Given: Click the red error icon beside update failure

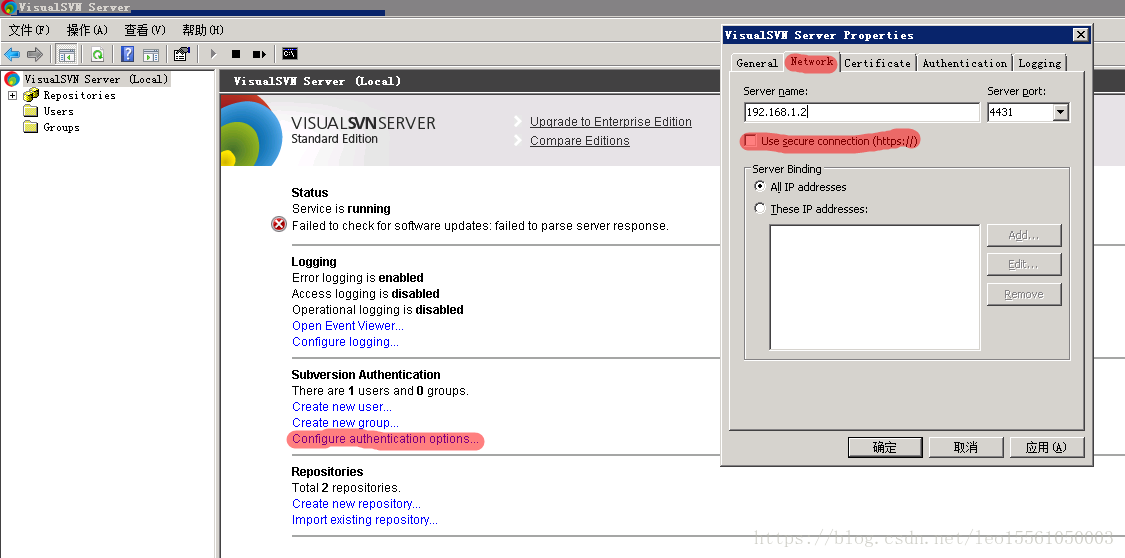Looking at the screenshot, I should 279,224.
